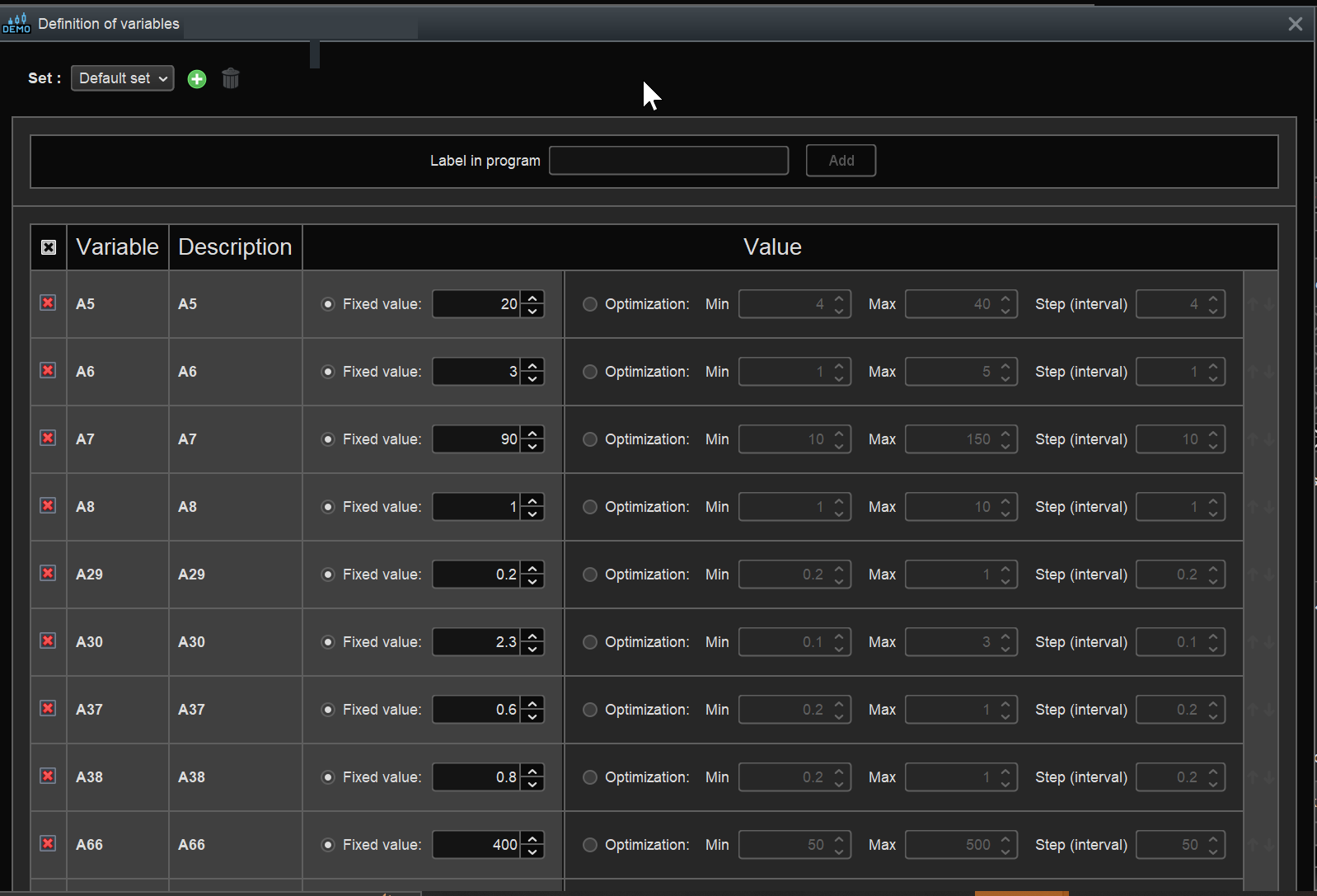This screenshot has width=1317, height=896.
Task: Decrease the A30 fixed value with down arrow
Action: click(x=533, y=649)
